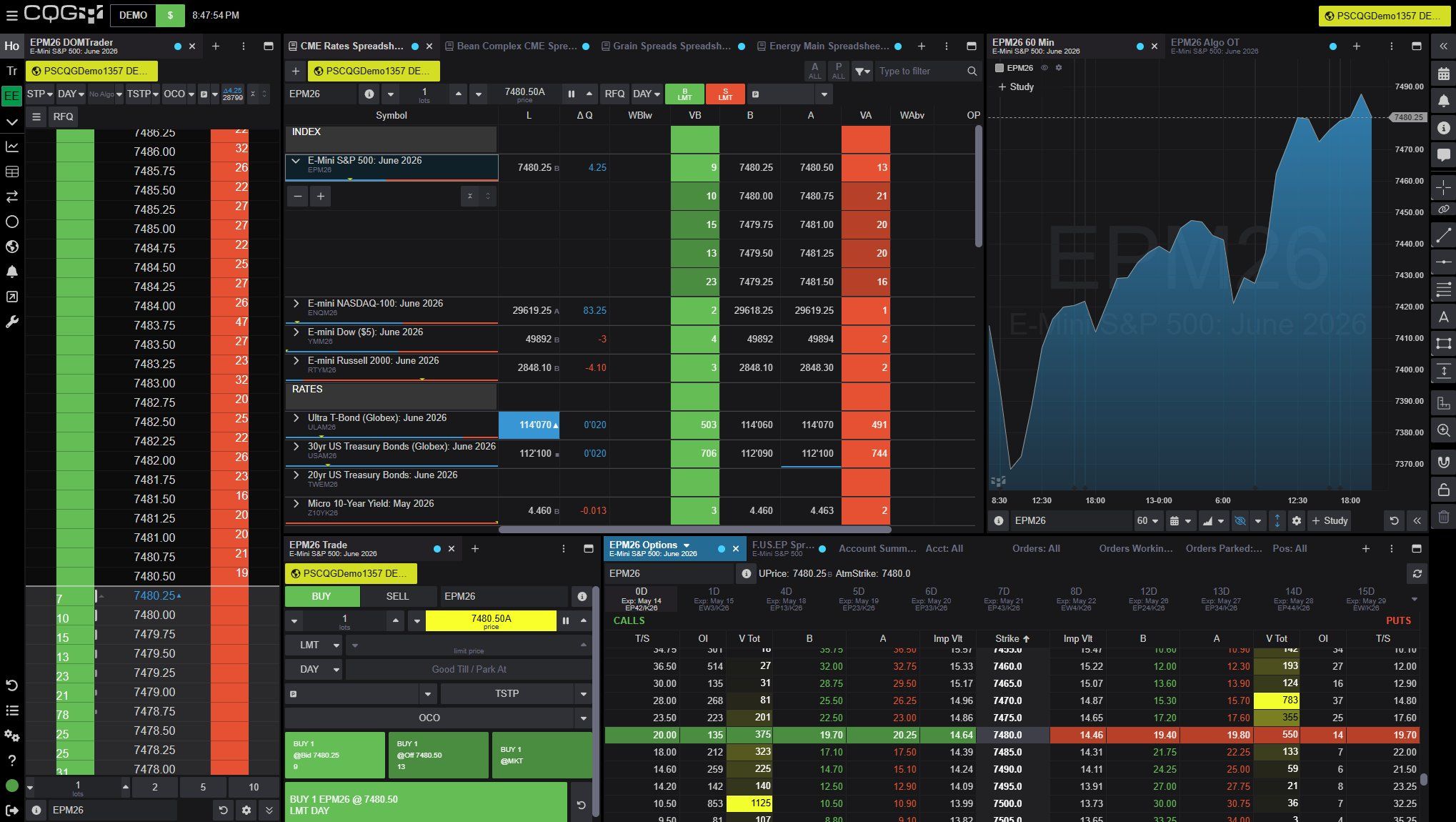Click the BUY 1 @Bid 7480.25 button
The image size is (1456, 822).
coord(334,755)
